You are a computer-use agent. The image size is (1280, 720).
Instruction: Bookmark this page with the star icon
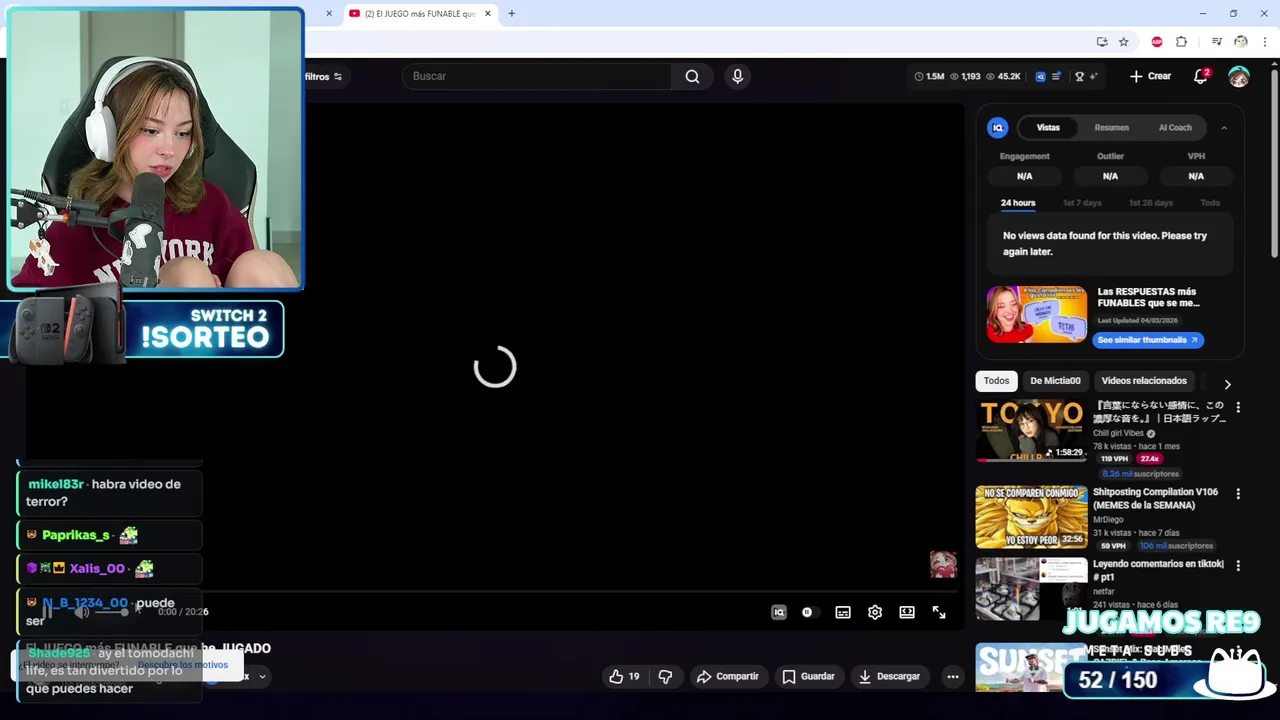click(x=1123, y=42)
